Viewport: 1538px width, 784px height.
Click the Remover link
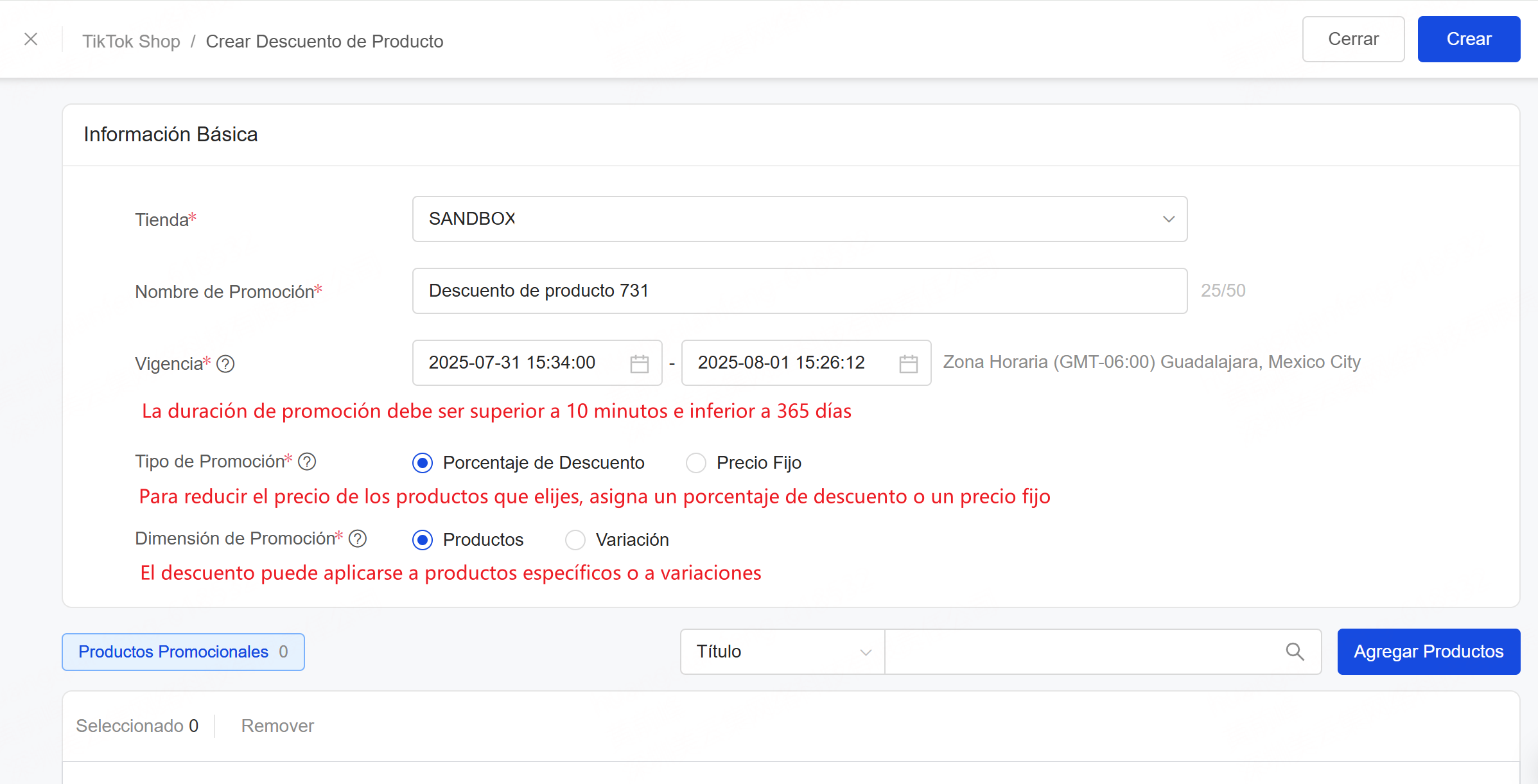tap(277, 726)
